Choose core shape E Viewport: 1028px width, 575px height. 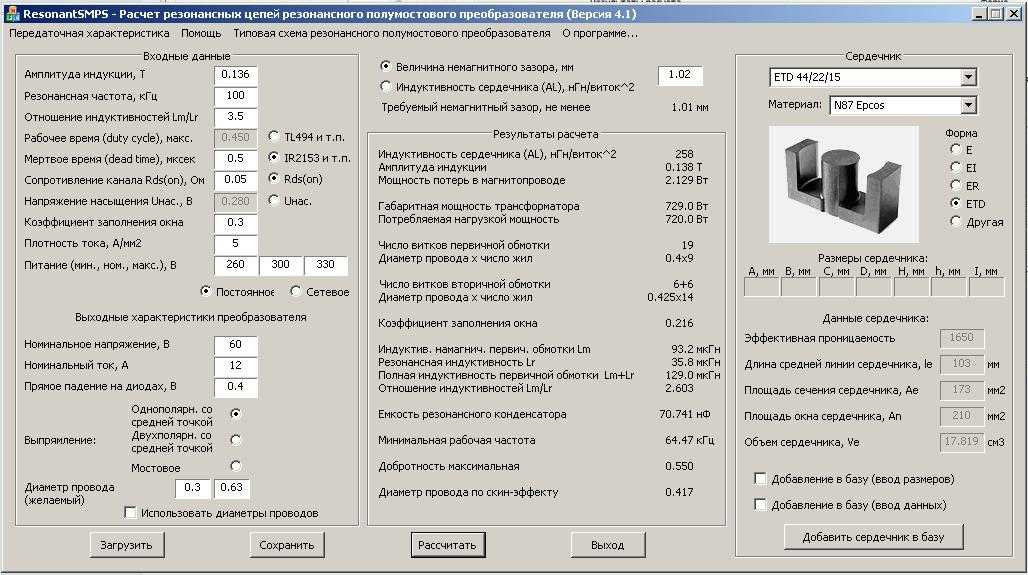tap(955, 149)
